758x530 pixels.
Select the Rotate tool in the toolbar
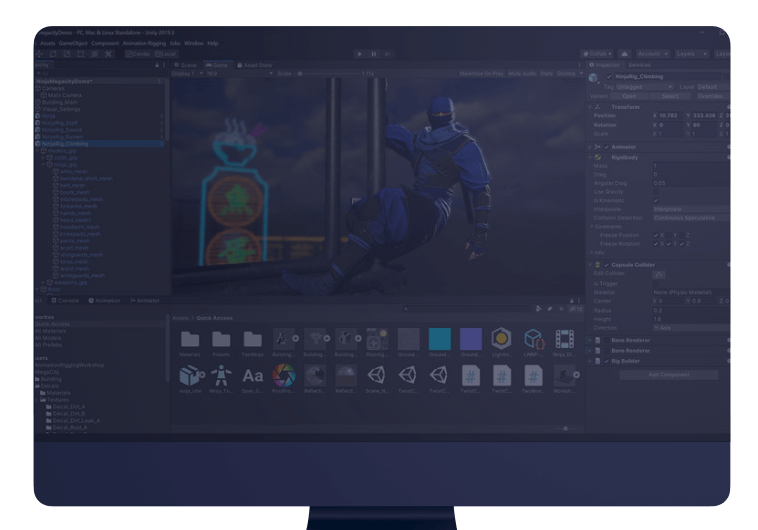(x=53, y=54)
